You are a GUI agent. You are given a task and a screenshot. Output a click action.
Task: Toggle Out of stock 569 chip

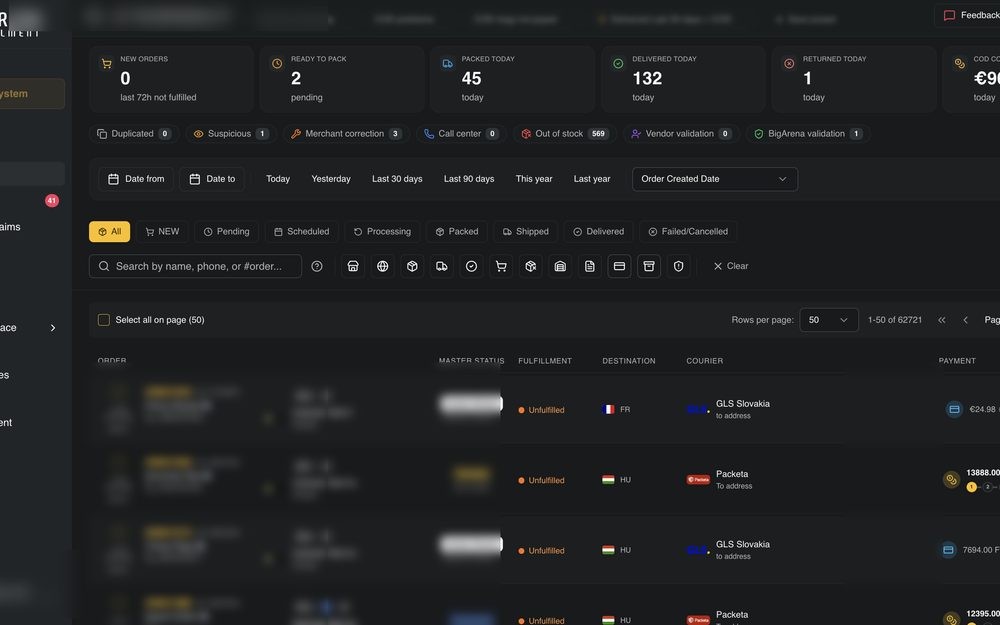565,134
